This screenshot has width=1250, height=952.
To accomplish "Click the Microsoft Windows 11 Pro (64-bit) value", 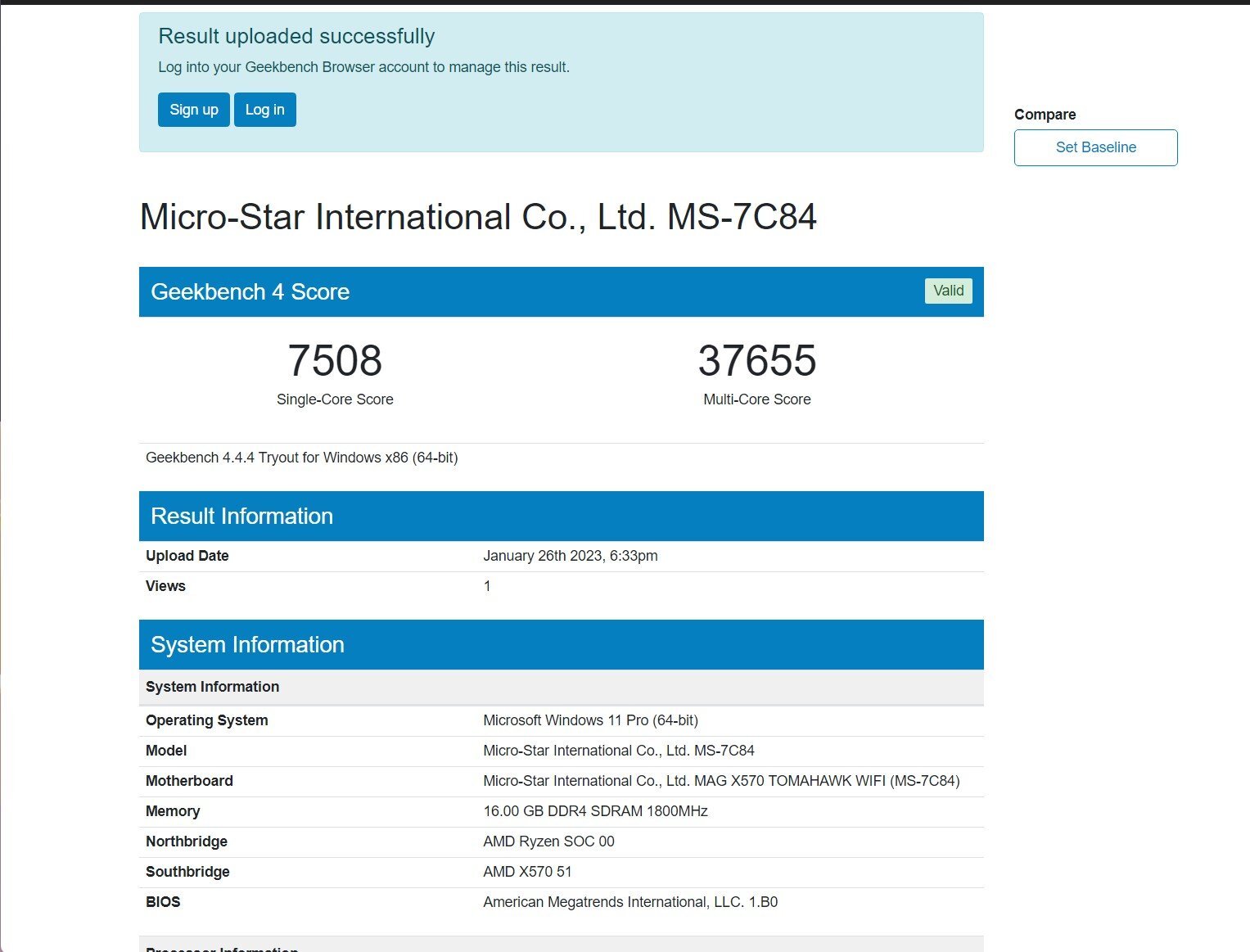I will click(590, 720).
